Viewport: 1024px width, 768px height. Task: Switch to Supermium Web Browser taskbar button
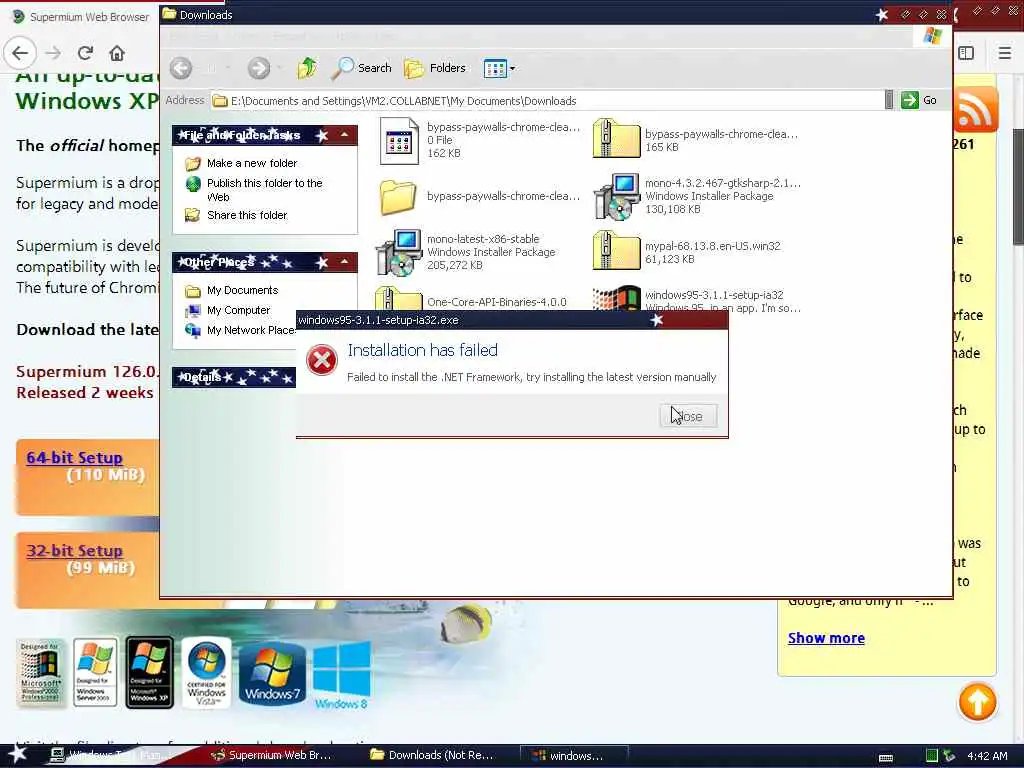(273, 756)
